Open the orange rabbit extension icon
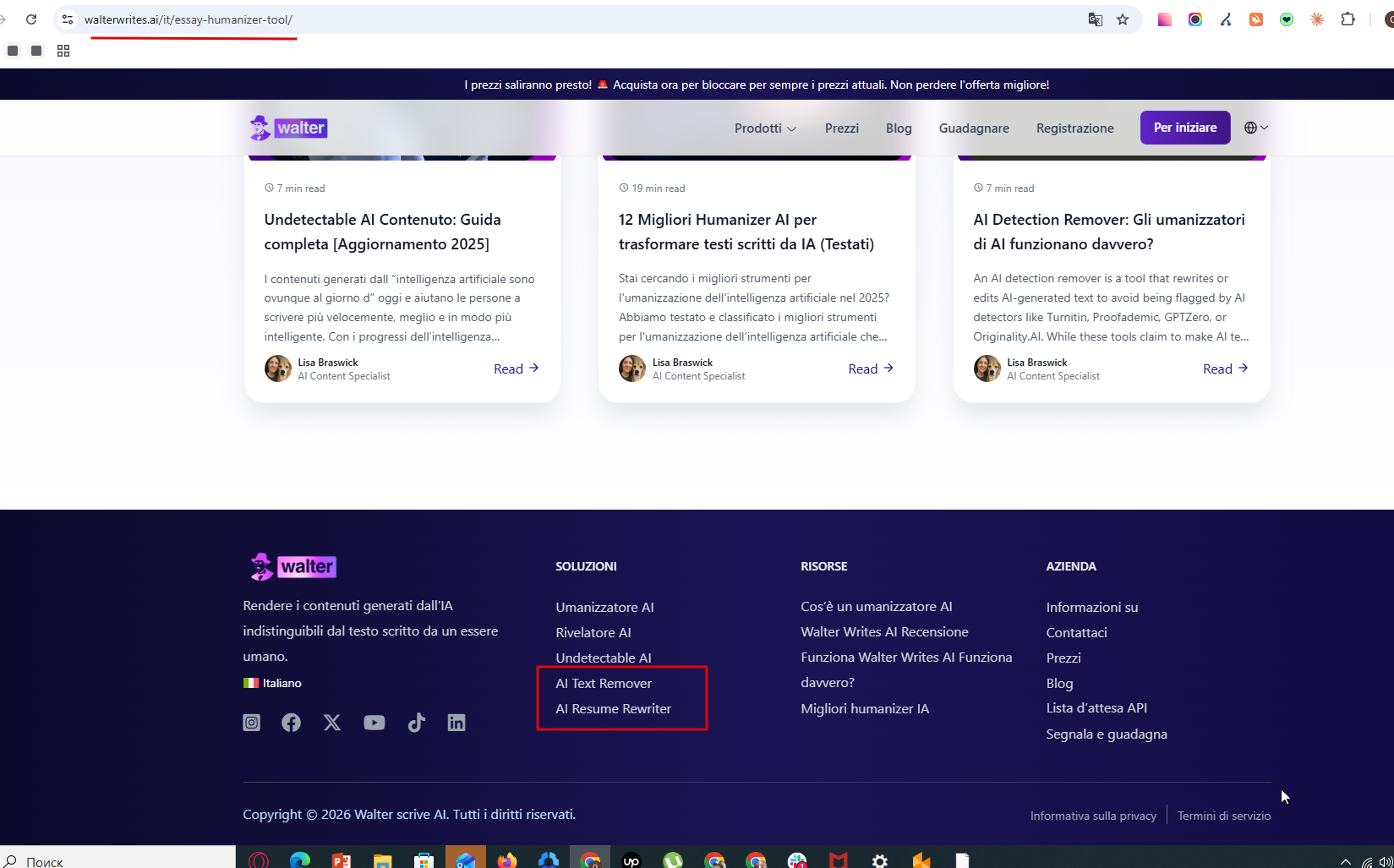The image size is (1394, 868). tap(1256, 19)
